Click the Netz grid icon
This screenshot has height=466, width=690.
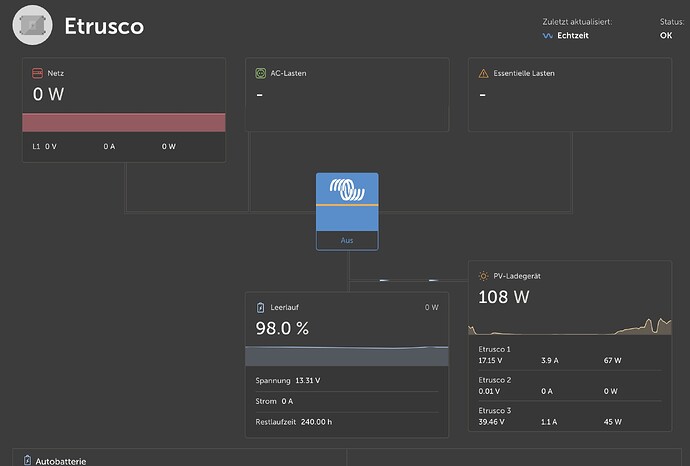[x=37, y=73]
